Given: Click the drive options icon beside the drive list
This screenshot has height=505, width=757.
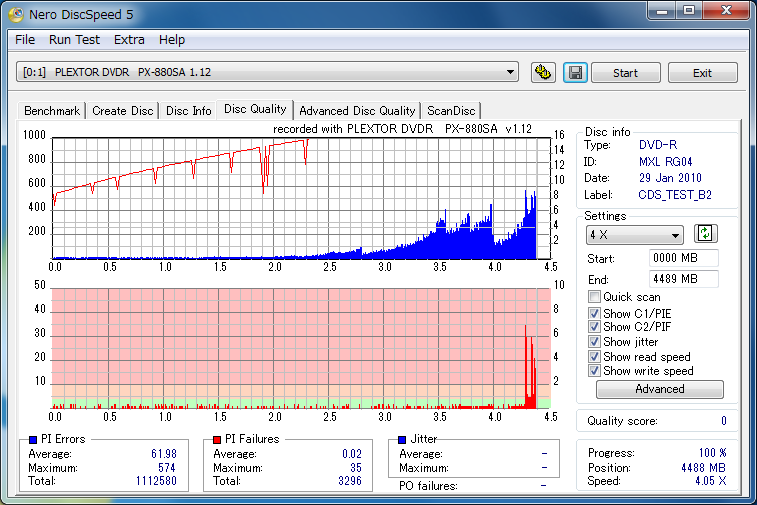Looking at the screenshot, I should tap(543, 73).
